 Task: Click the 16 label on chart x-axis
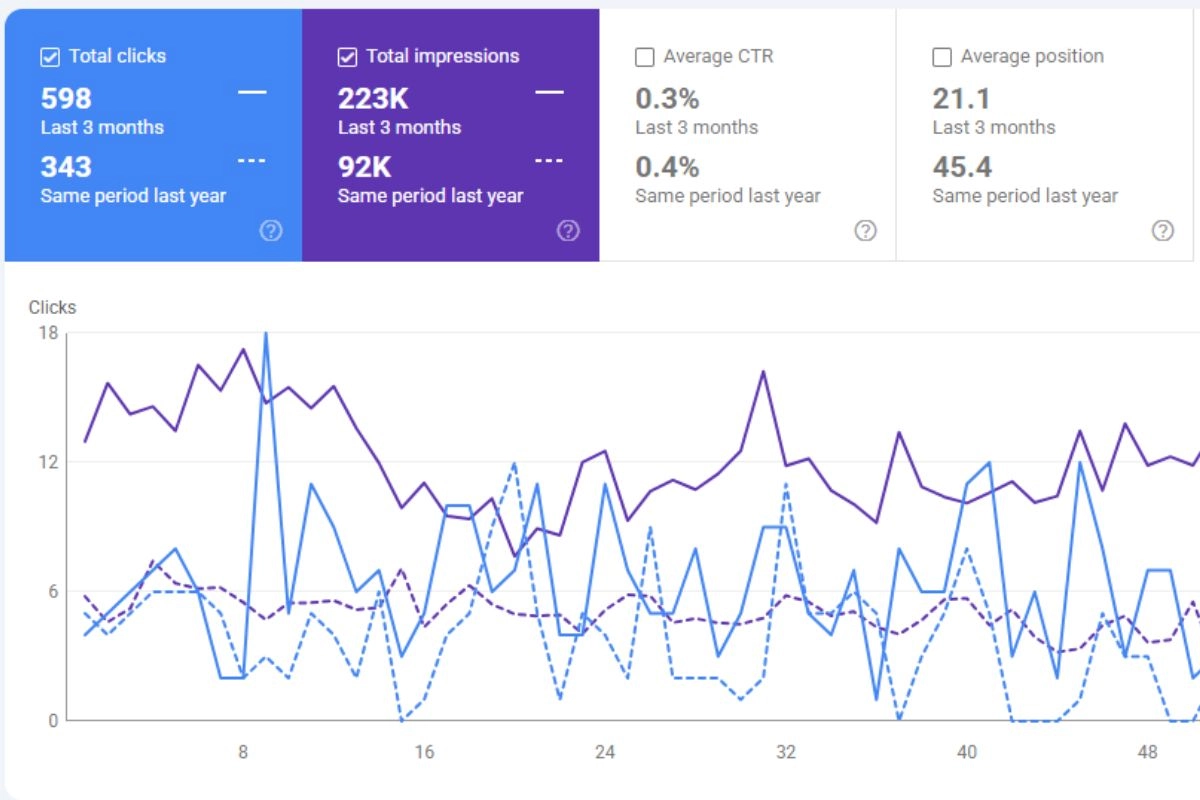tap(424, 752)
